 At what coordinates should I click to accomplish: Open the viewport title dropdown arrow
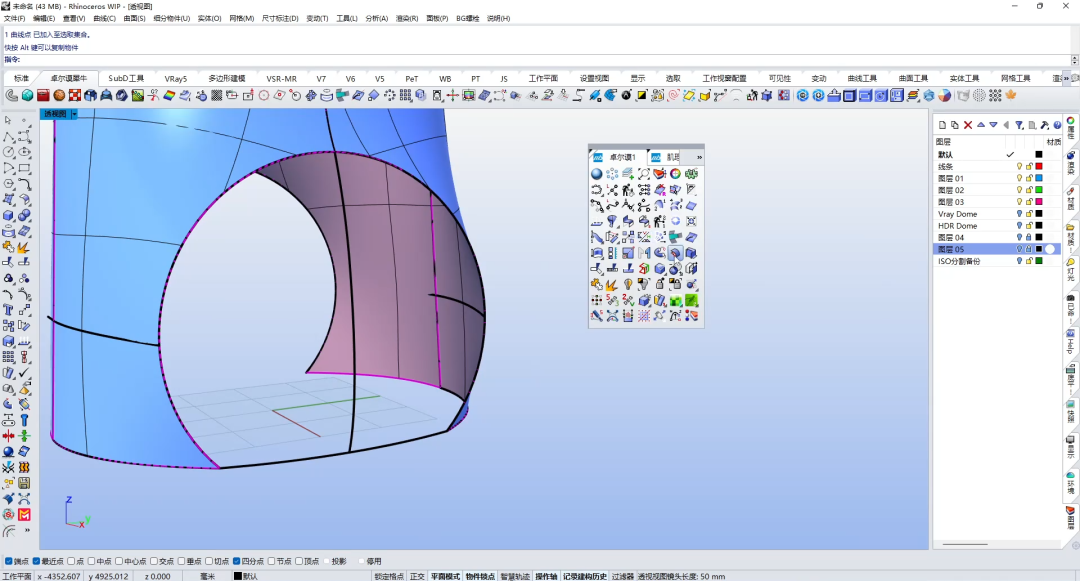(74, 114)
